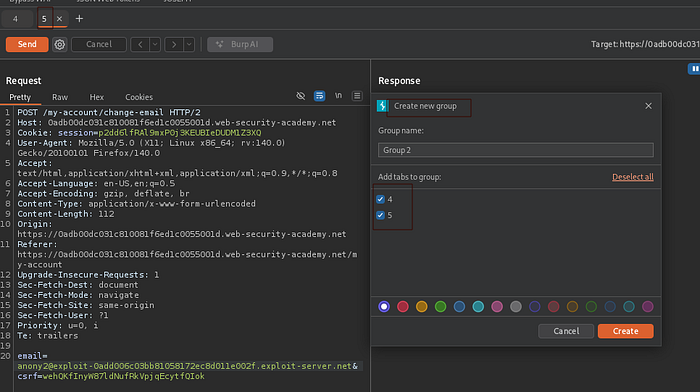Go back to previous request arrow
700x392 pixels.
click(x=140, y=44)
